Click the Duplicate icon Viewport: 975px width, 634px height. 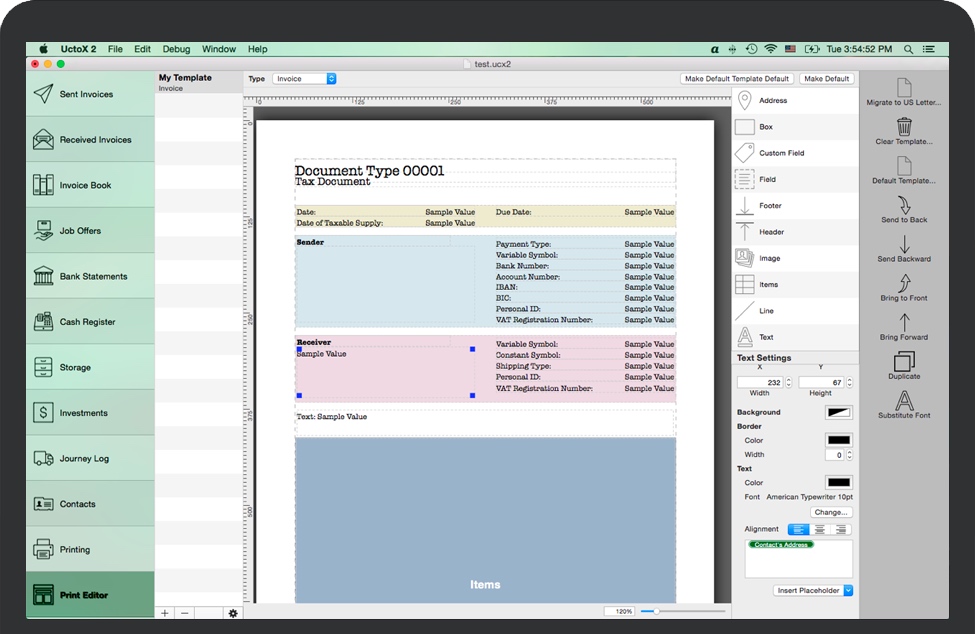pyautogui.click(x=904, y=362)
